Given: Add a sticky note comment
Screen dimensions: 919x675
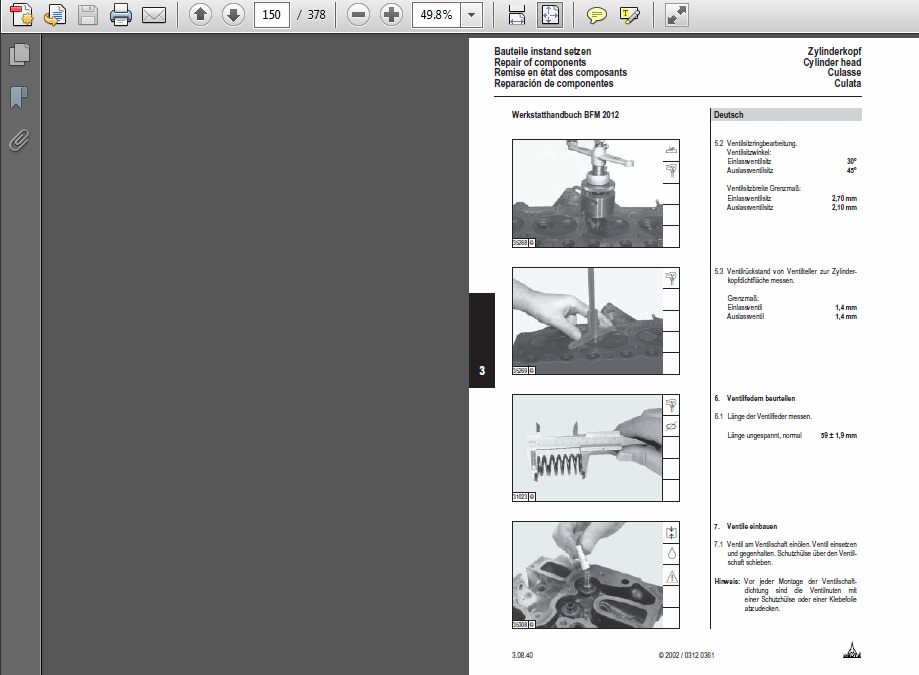Looking at the screenshot, I should [596, 15].
